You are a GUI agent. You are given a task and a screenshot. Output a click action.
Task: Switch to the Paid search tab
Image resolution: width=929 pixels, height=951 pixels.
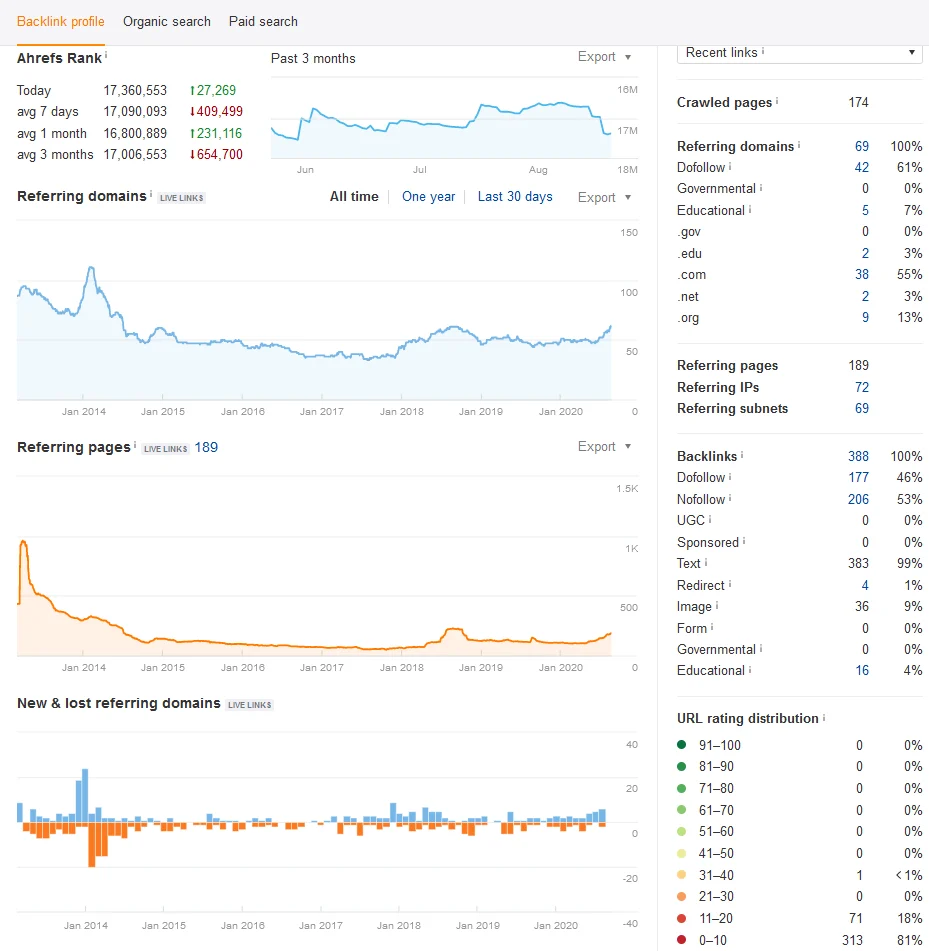263,22
